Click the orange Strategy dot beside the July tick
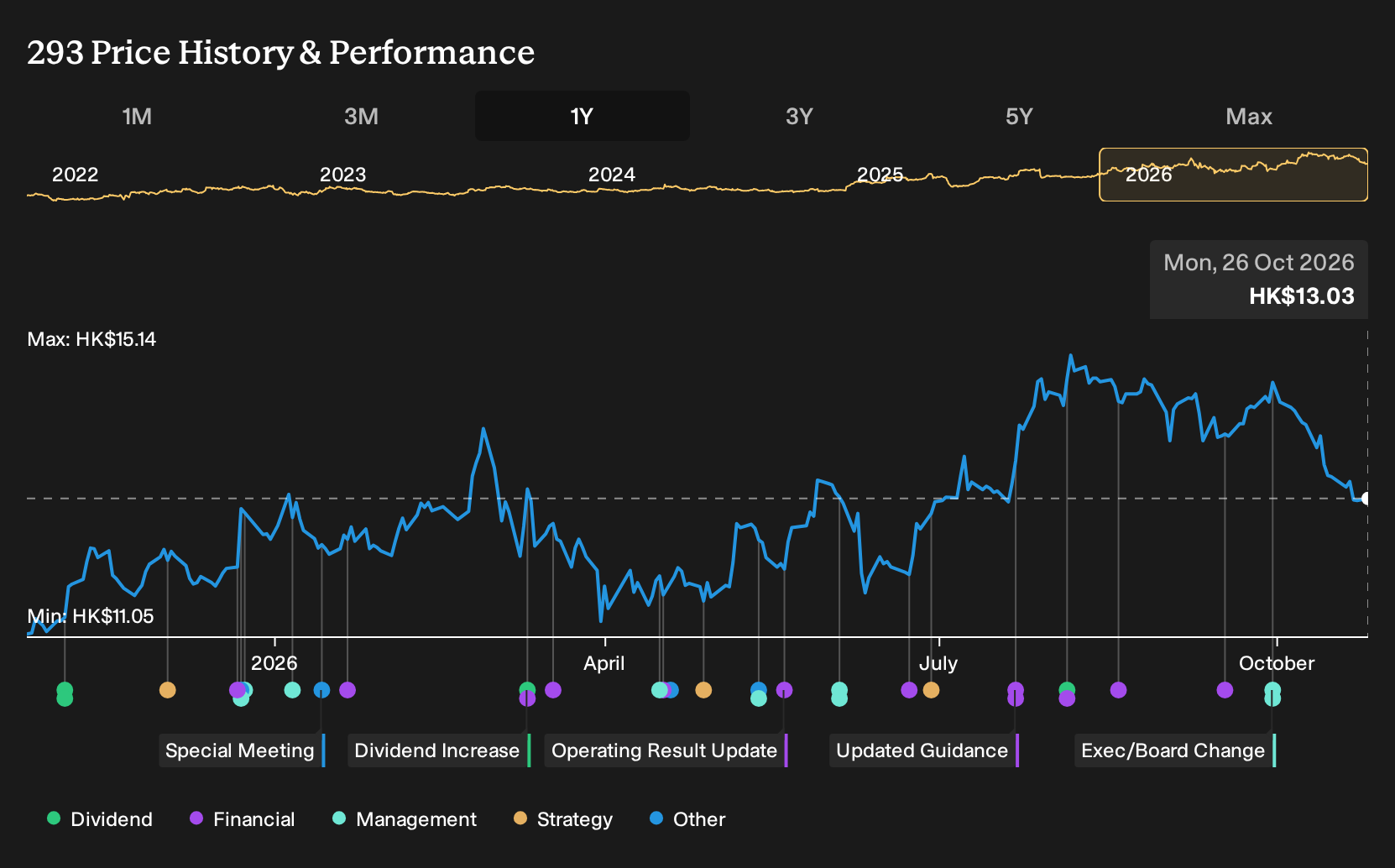This screenshot has height=868, width=1395. point(931,690)
